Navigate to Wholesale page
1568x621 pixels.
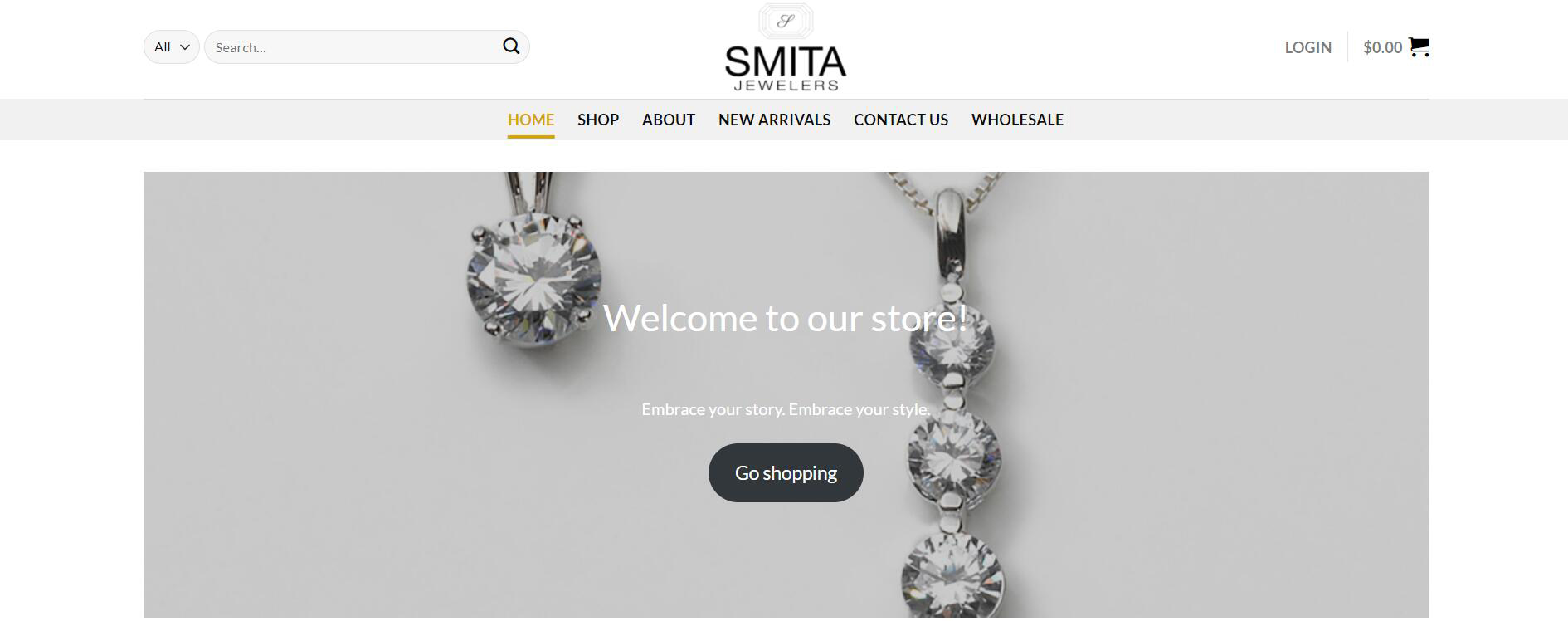click(1017, 120)
